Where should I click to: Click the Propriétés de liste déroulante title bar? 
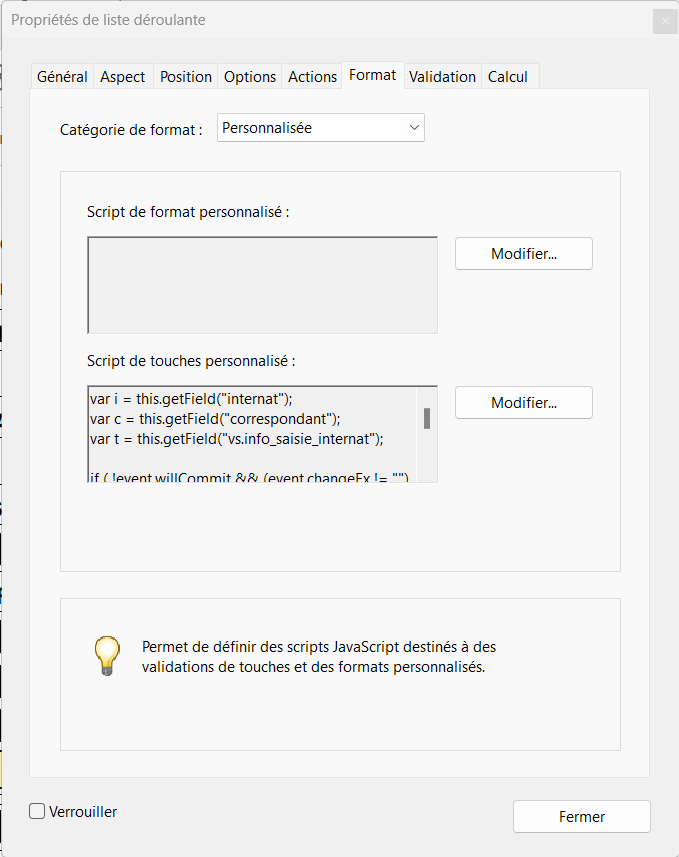pyautogui.click(x=300, y=21)
